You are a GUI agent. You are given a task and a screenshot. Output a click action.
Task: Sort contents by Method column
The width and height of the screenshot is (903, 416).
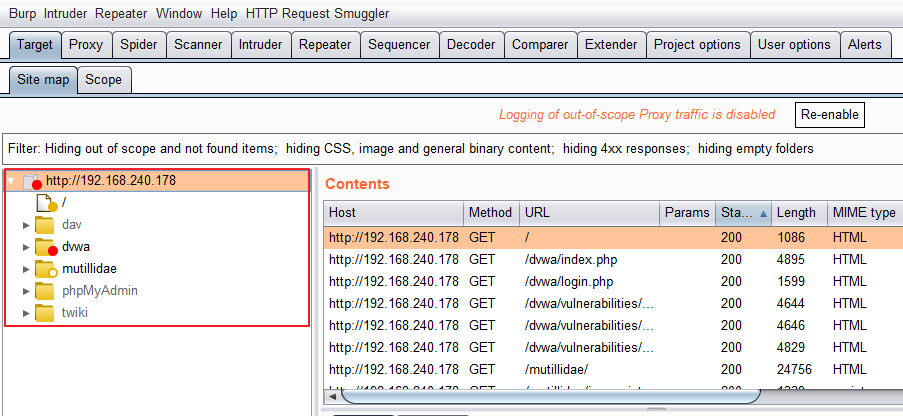click(491, 213)
